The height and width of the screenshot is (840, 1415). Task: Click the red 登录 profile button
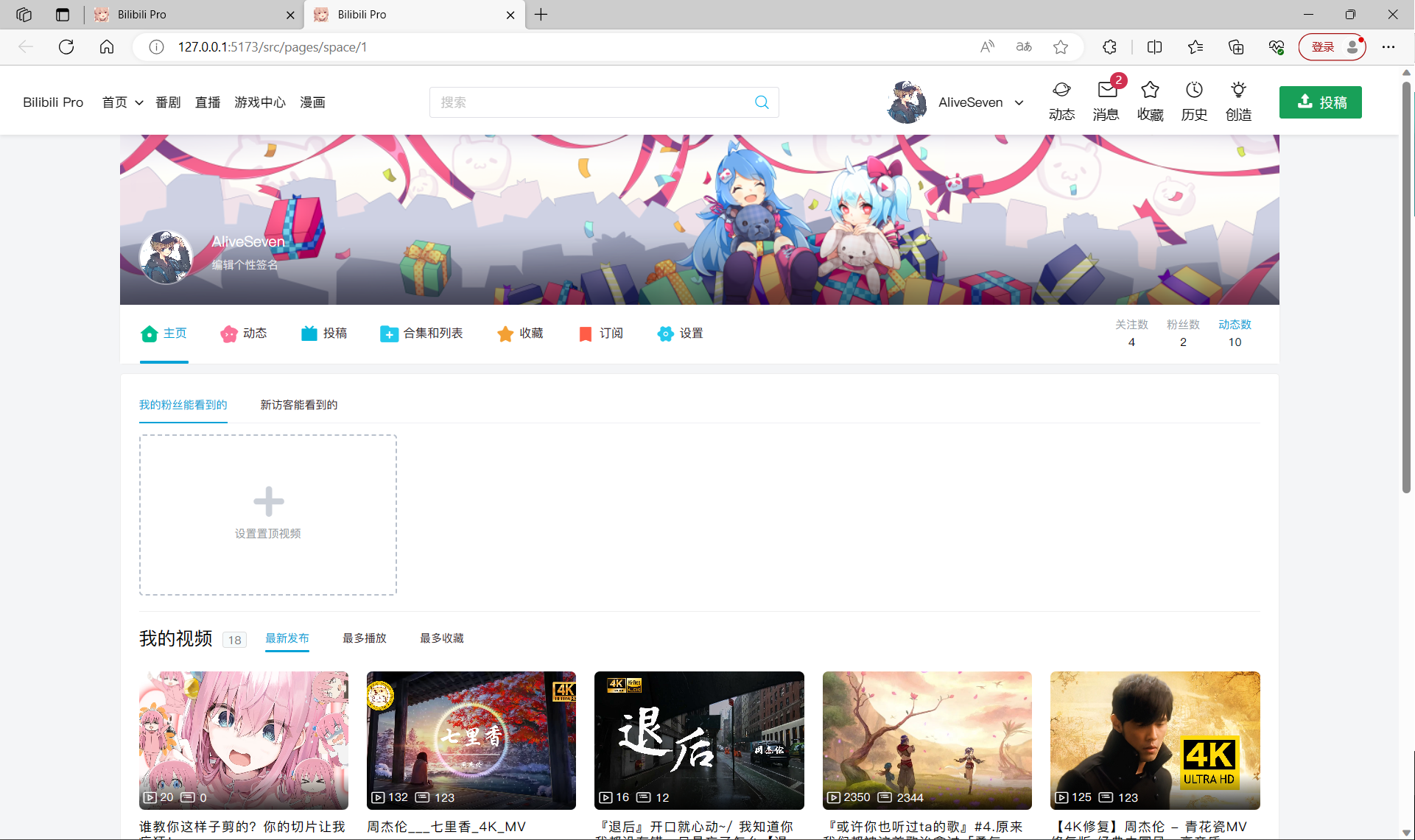(1333, 47)
